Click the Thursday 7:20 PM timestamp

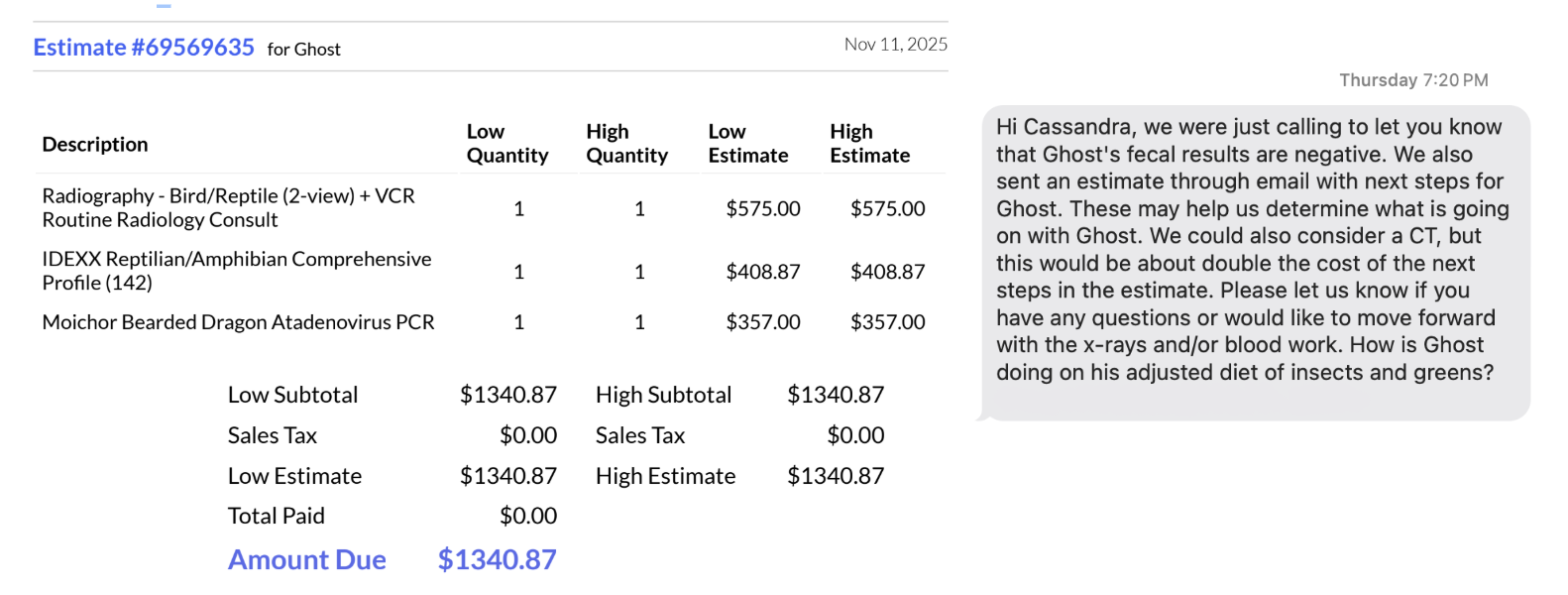pyautogui.click(x=1412, y=80)
